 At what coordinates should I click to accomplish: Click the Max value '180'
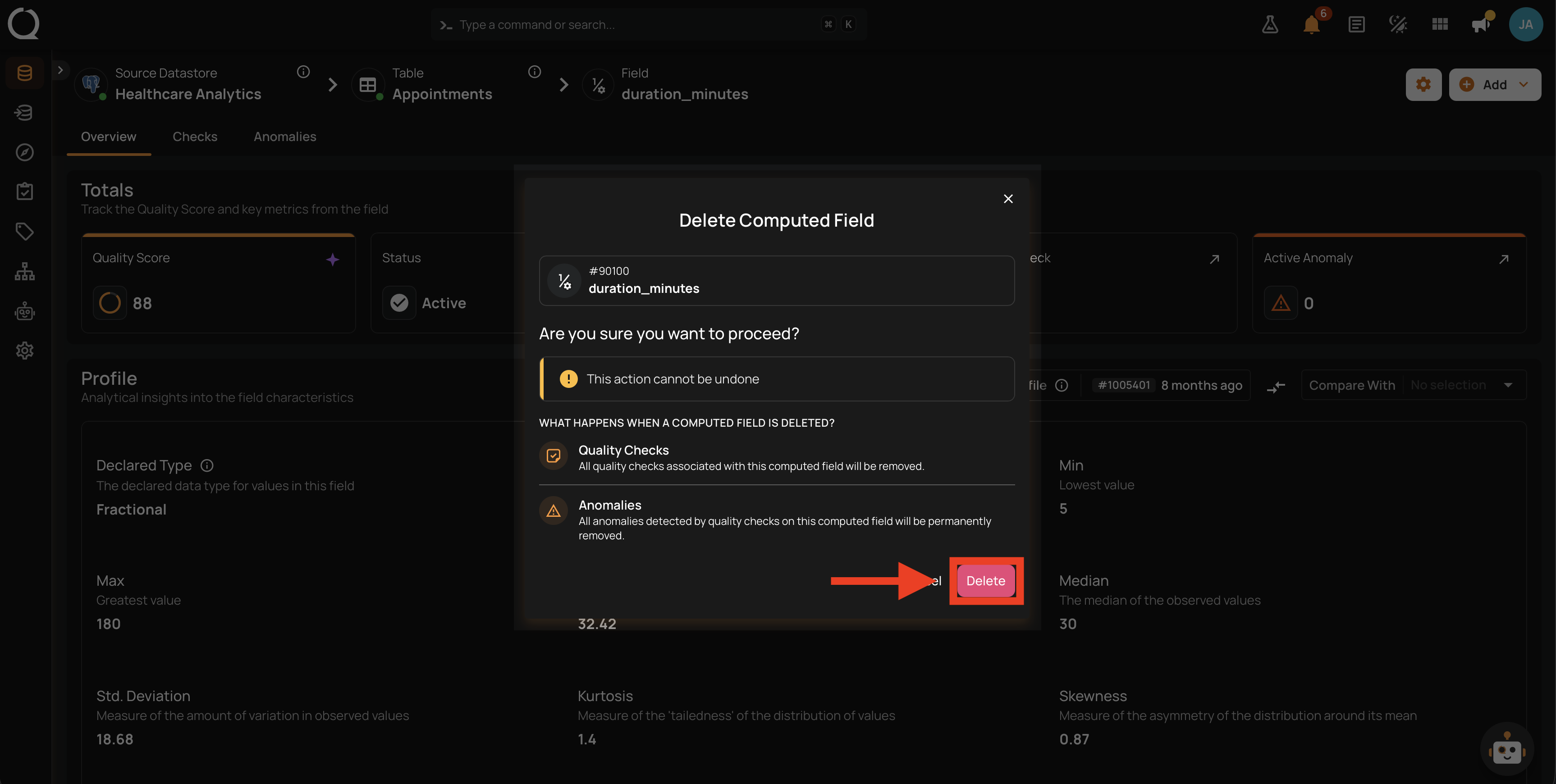coord(108,624)
